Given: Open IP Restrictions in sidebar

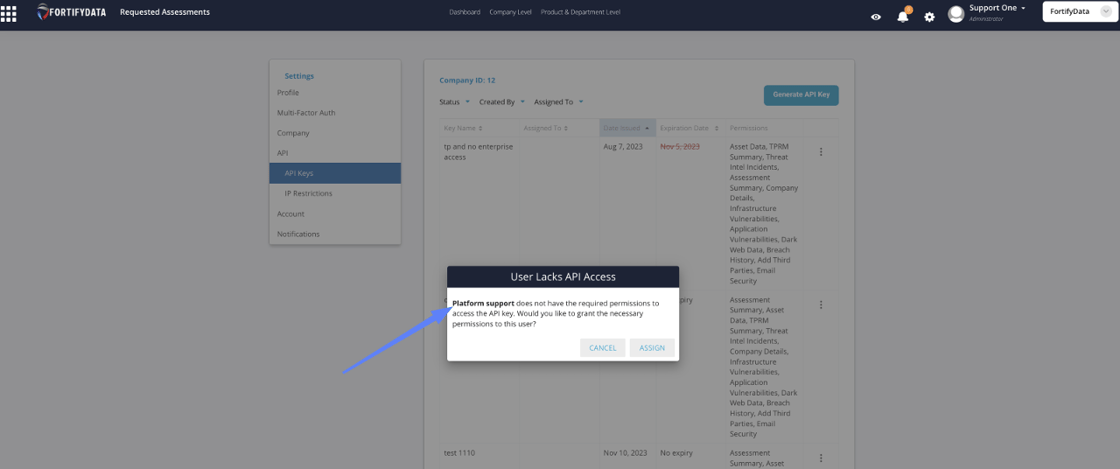Looking at the screenshot, I should click(308, 193).
